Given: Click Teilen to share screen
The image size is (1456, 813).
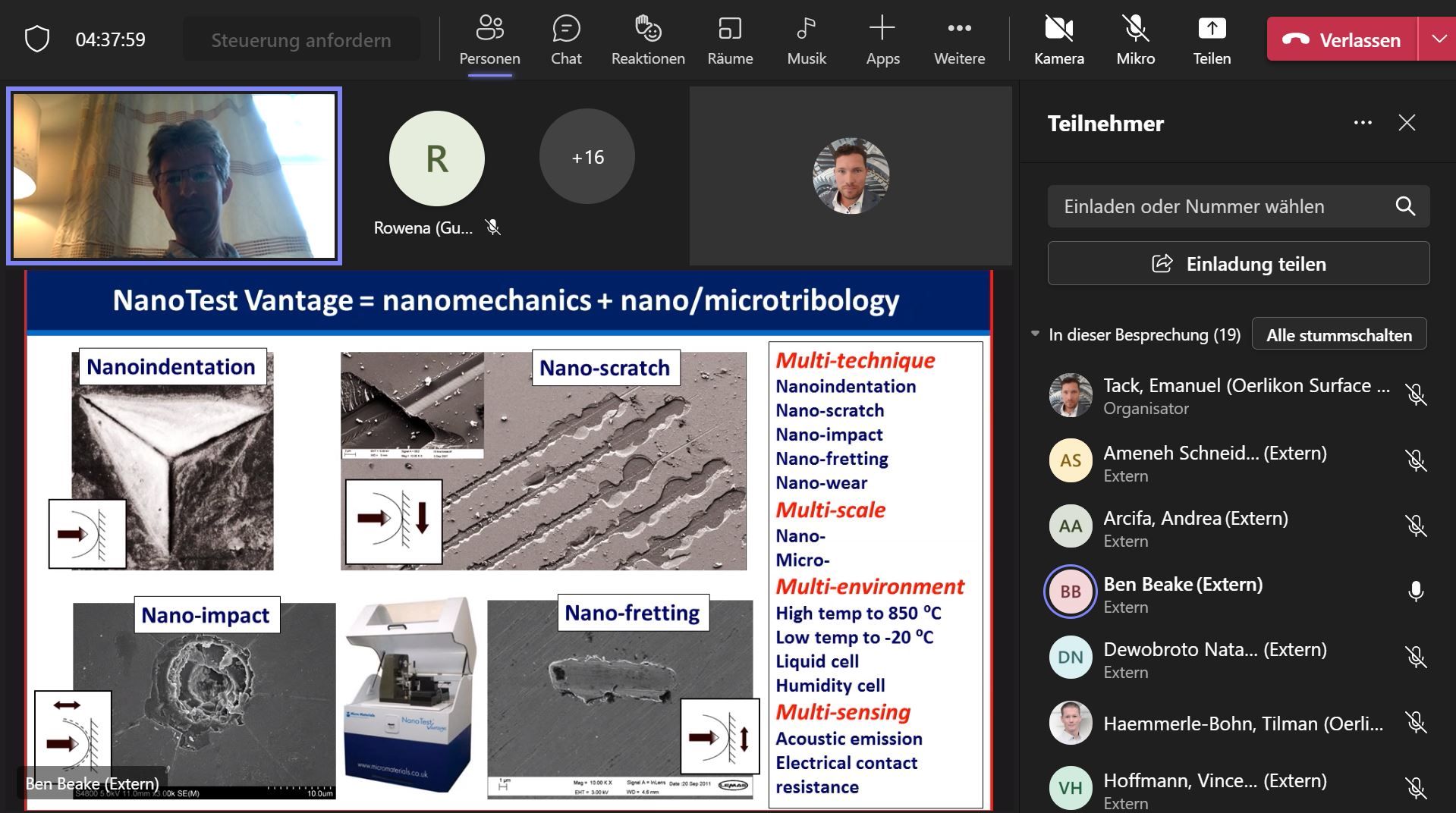Looking at the screenshot, I should pyautogui.click(x=1212, y=40).
